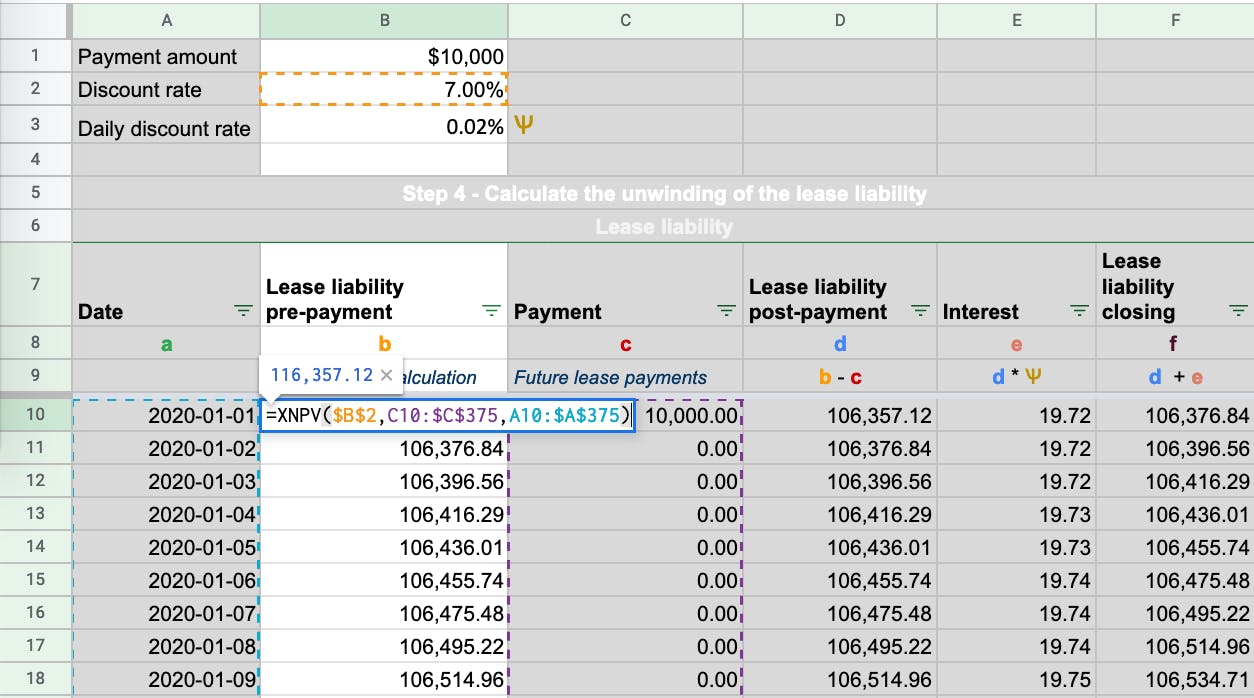Screen dimensions: 1254x698
Task: Select row 2 header
Action: click(x=35, y=89)
